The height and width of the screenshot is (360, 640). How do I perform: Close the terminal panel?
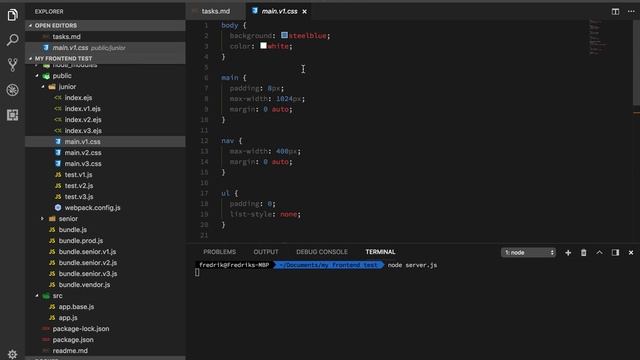pos(631,253)
